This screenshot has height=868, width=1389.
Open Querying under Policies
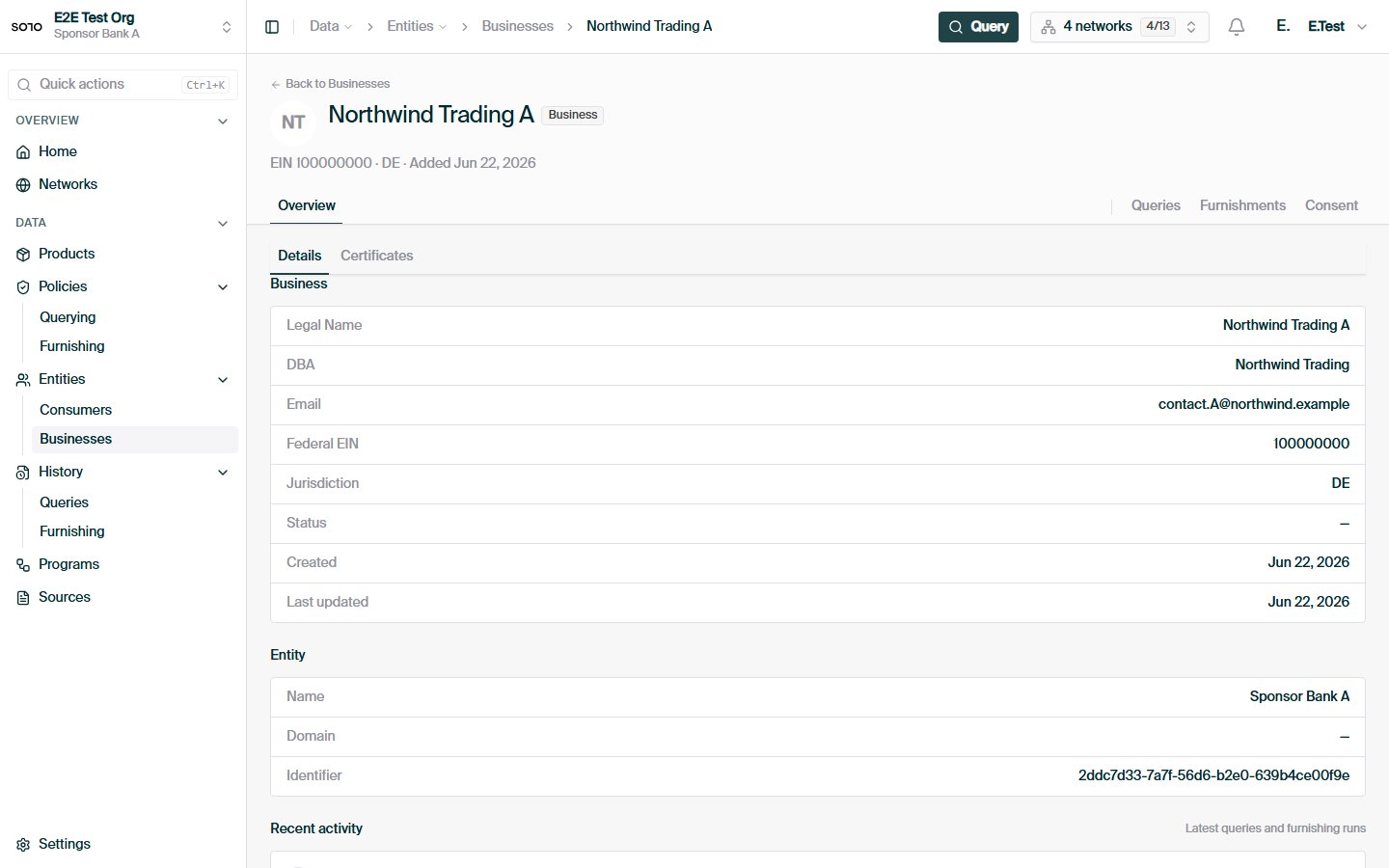tap(68, 317)
